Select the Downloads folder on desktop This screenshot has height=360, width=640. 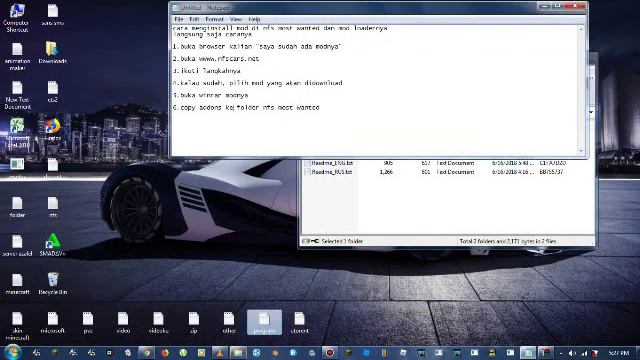[52, 53]
